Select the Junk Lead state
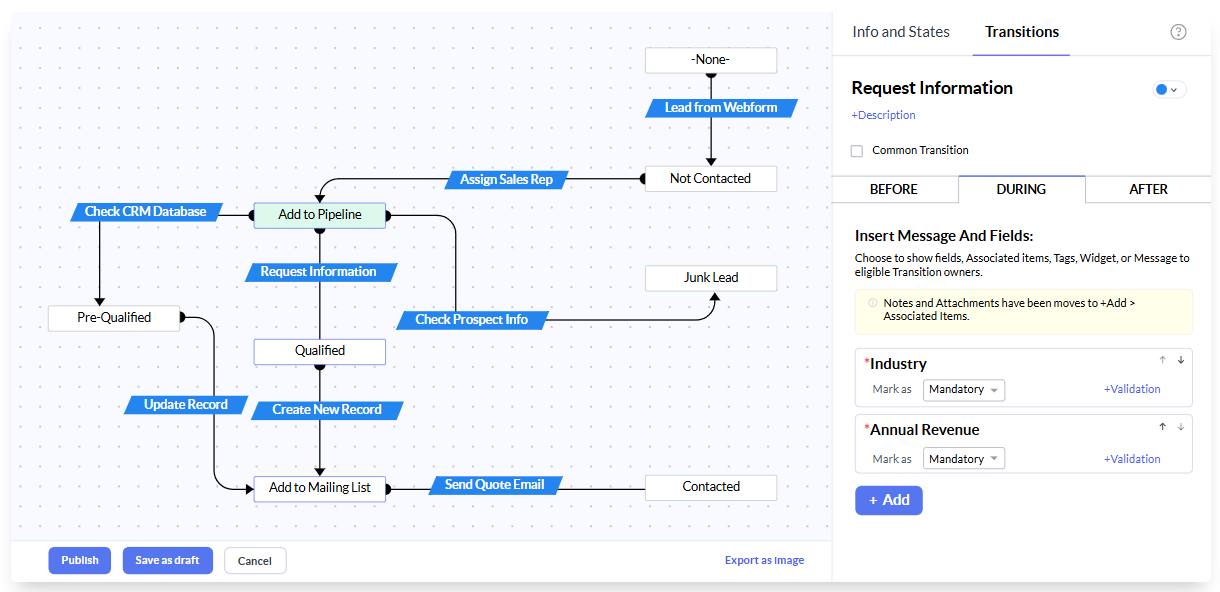The width and height of the screenshot is (1220, 592). tap(711, 278)
